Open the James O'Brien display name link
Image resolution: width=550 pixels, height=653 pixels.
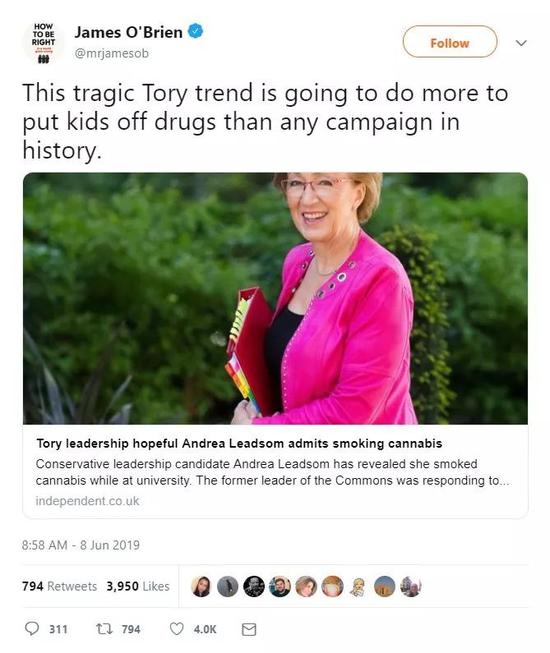click(x=128, y=32)
